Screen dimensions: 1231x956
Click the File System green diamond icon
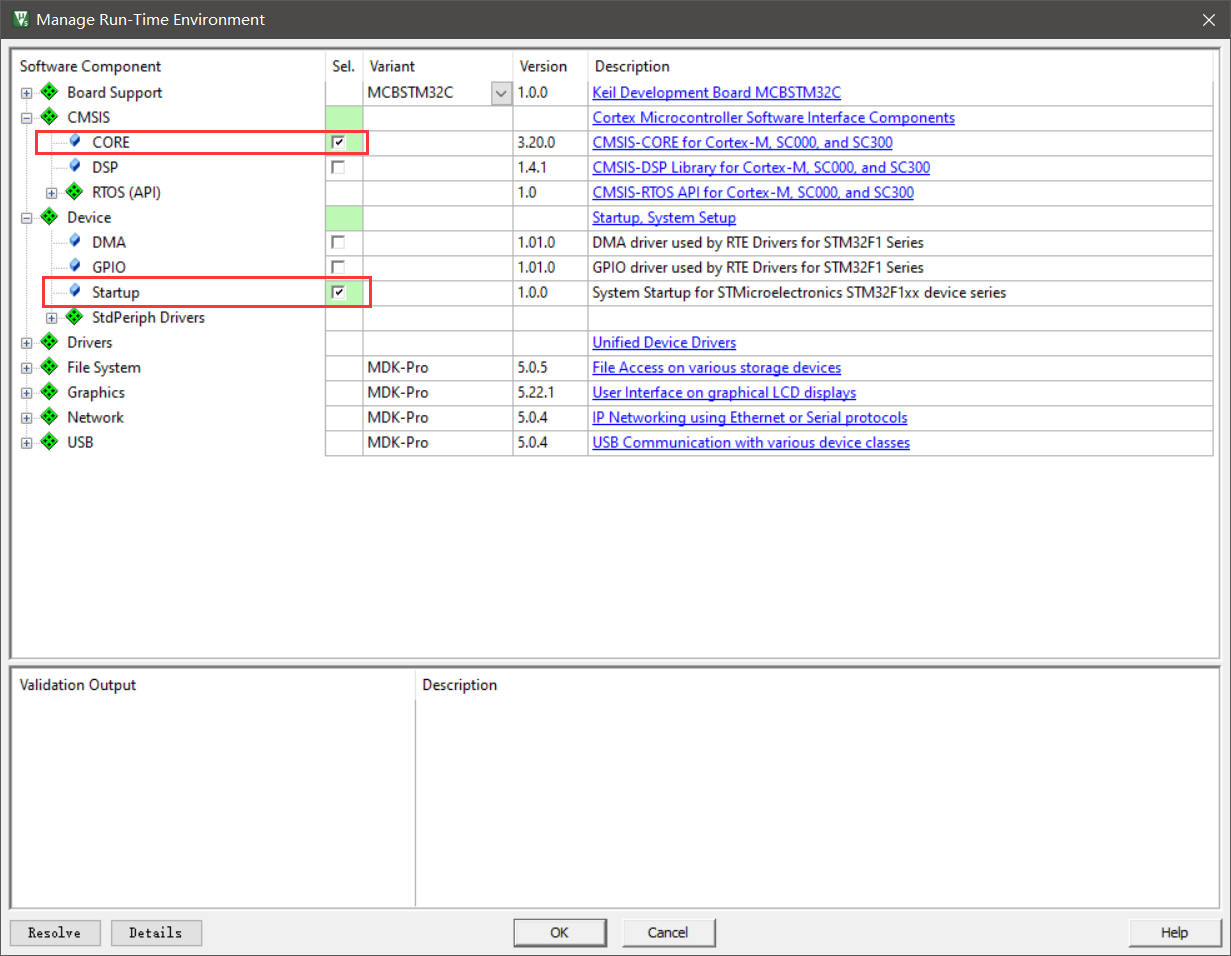click(49, 367)
